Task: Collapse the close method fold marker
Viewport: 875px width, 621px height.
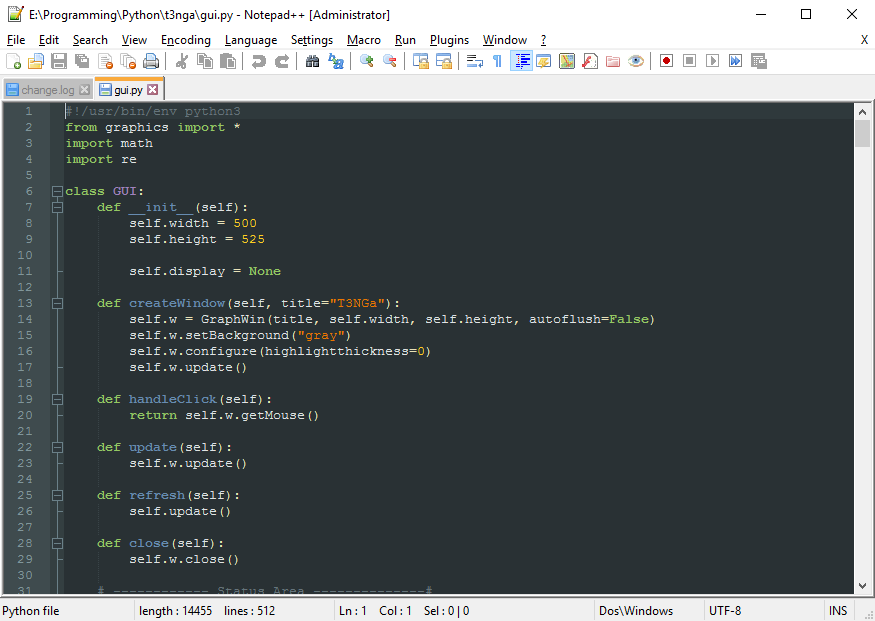Action: [x=57, y=543]
